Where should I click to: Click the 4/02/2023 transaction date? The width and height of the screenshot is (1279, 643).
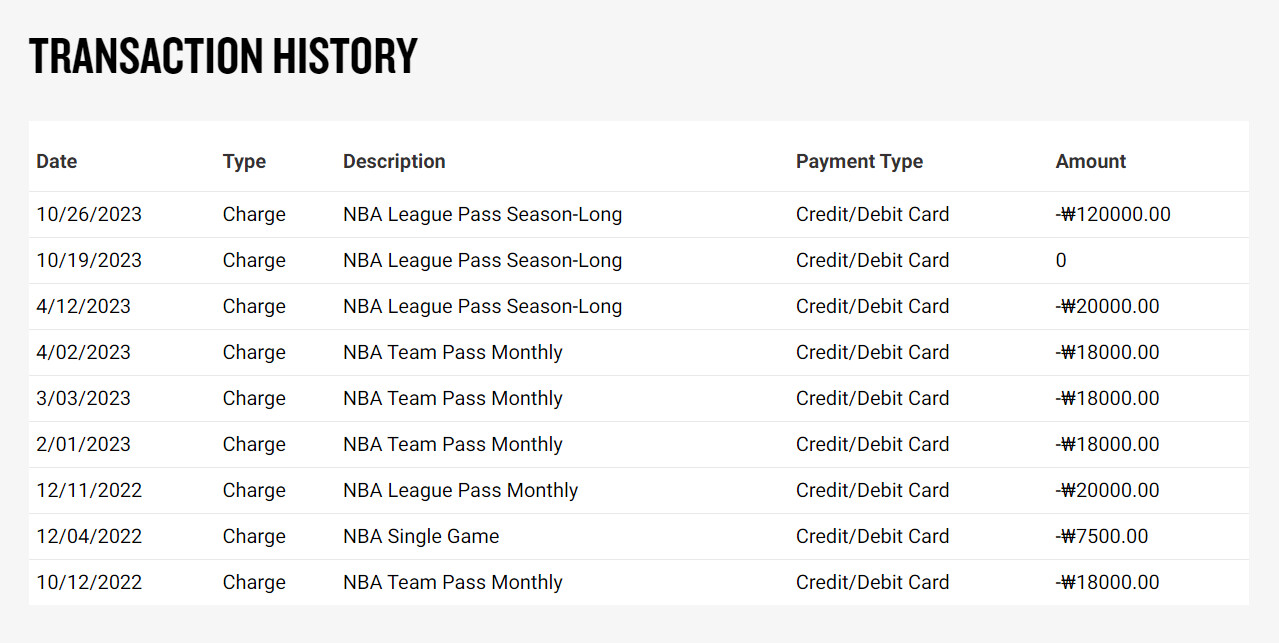click(83, 352)
